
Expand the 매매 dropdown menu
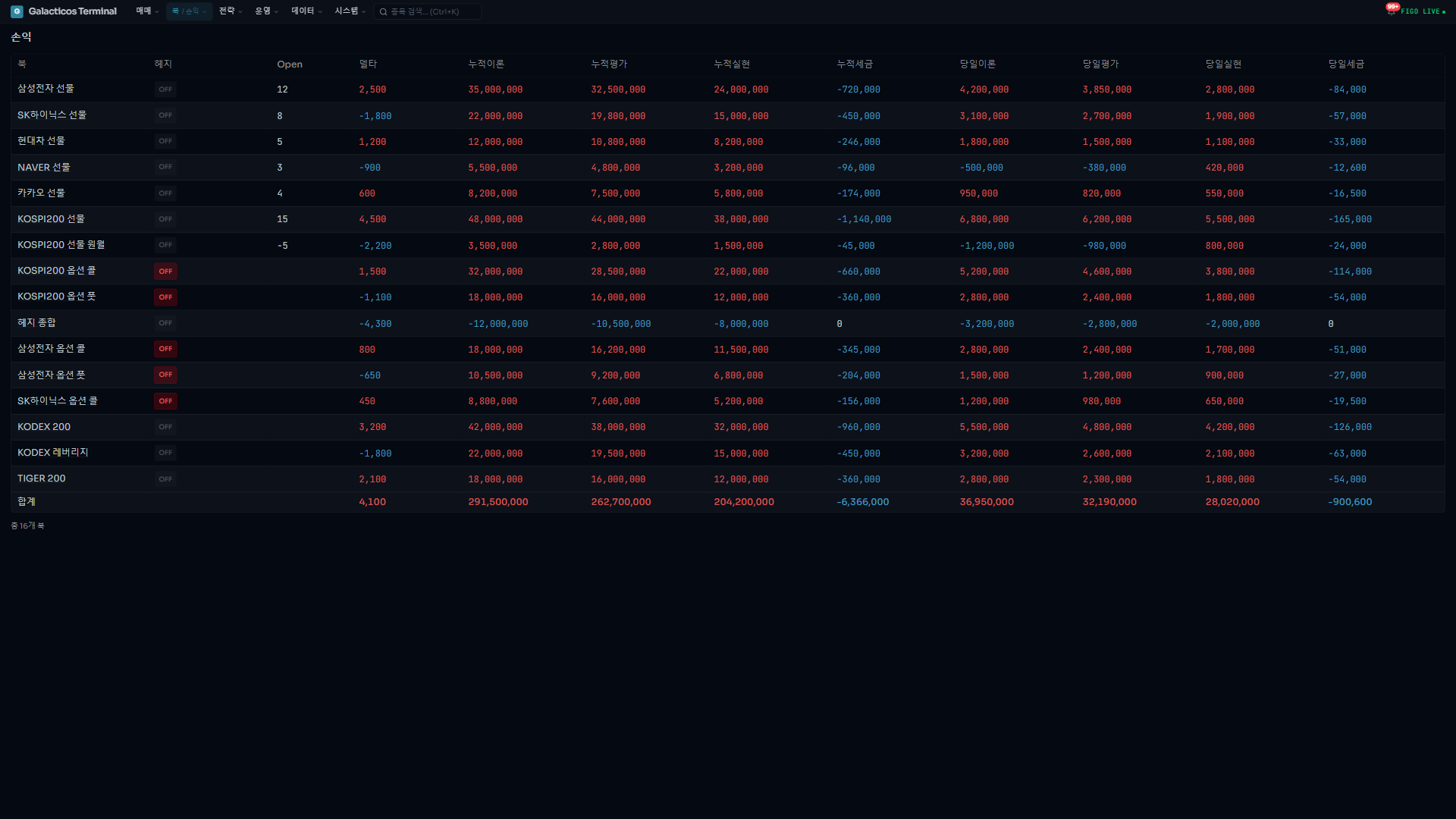point(147,11)
